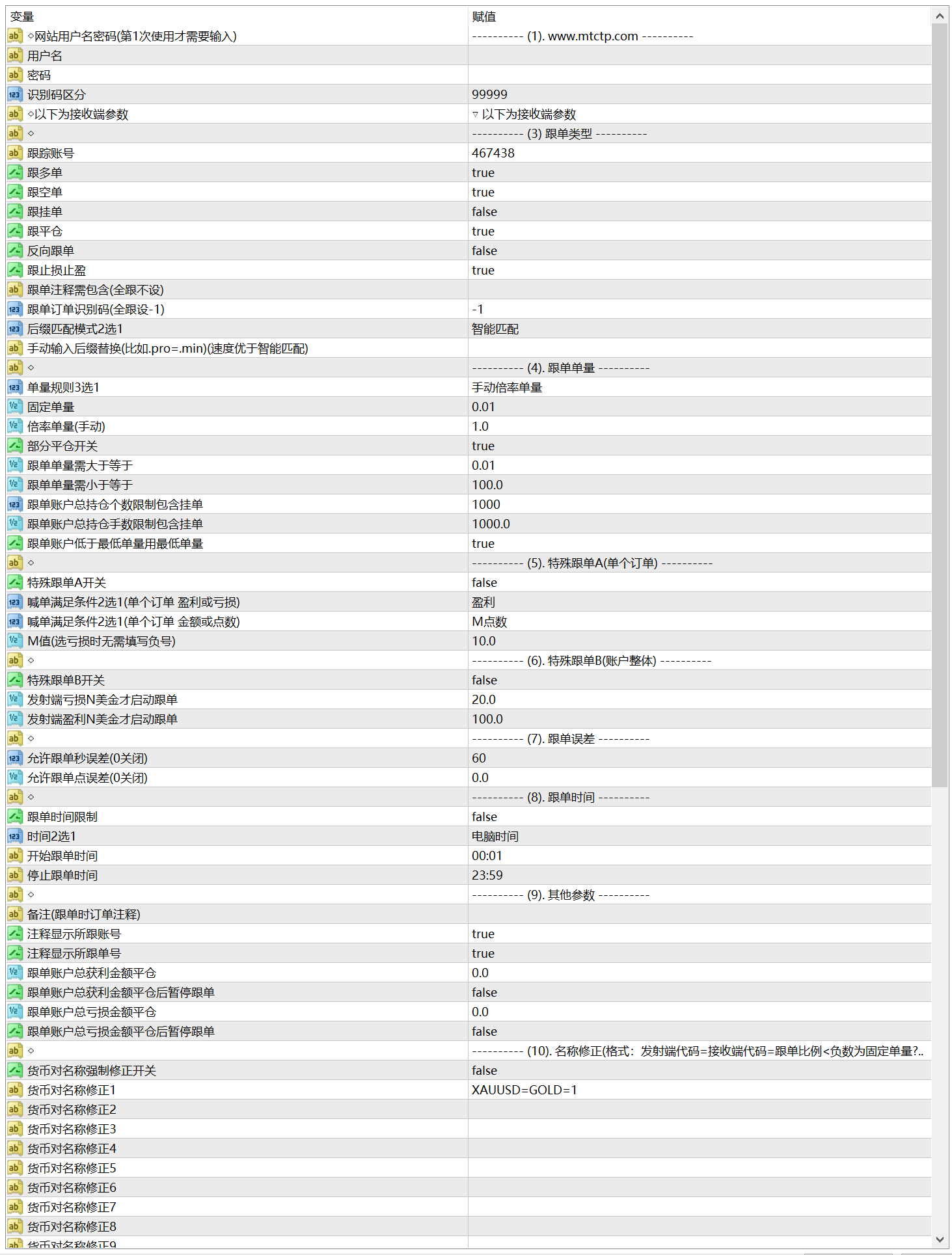This screenshot has width=952, height=1255.
Task: Select the 货币对名称修正5 row
Action: coord(469,1168)
